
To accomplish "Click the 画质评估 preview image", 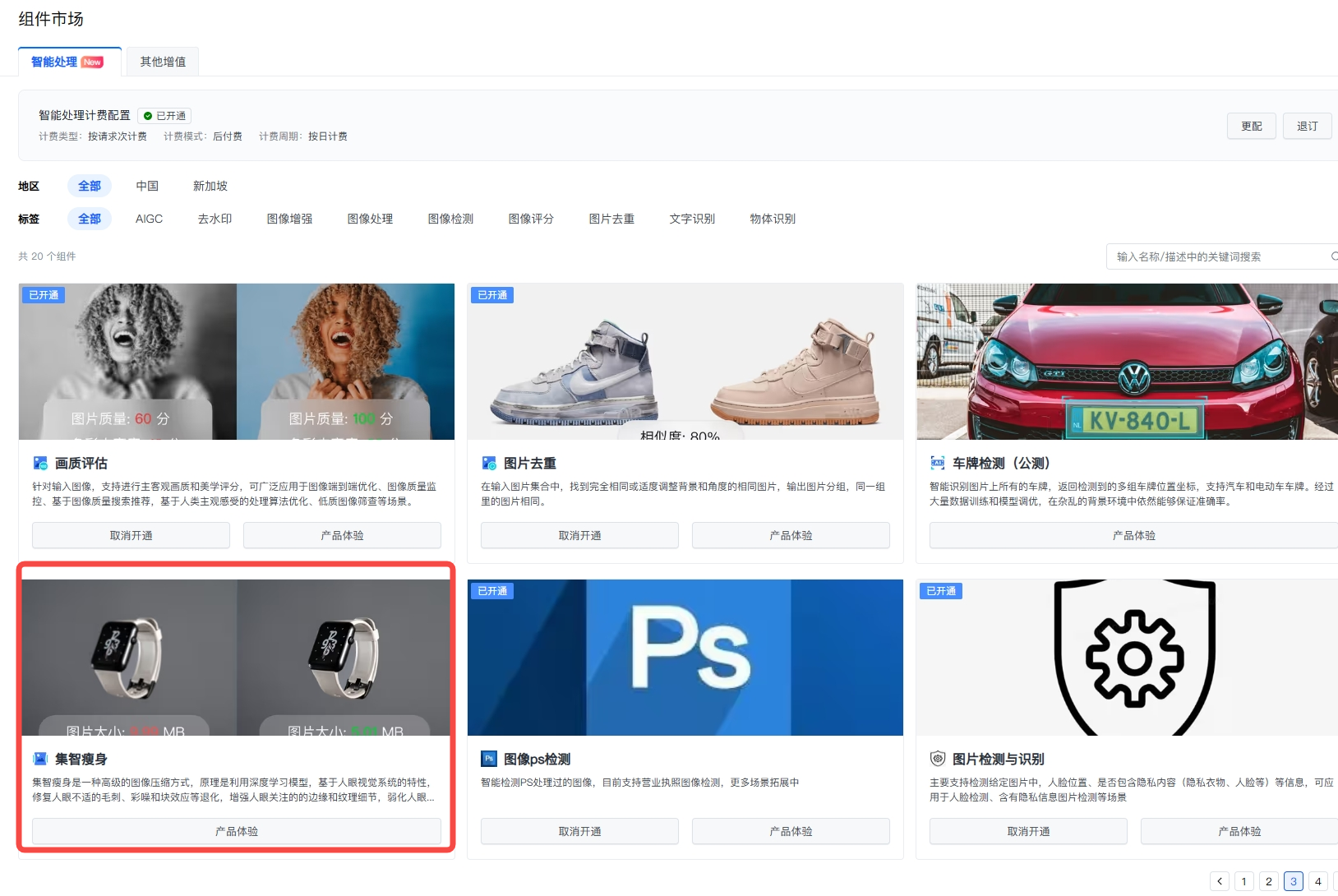I will [x=237, y=362].
